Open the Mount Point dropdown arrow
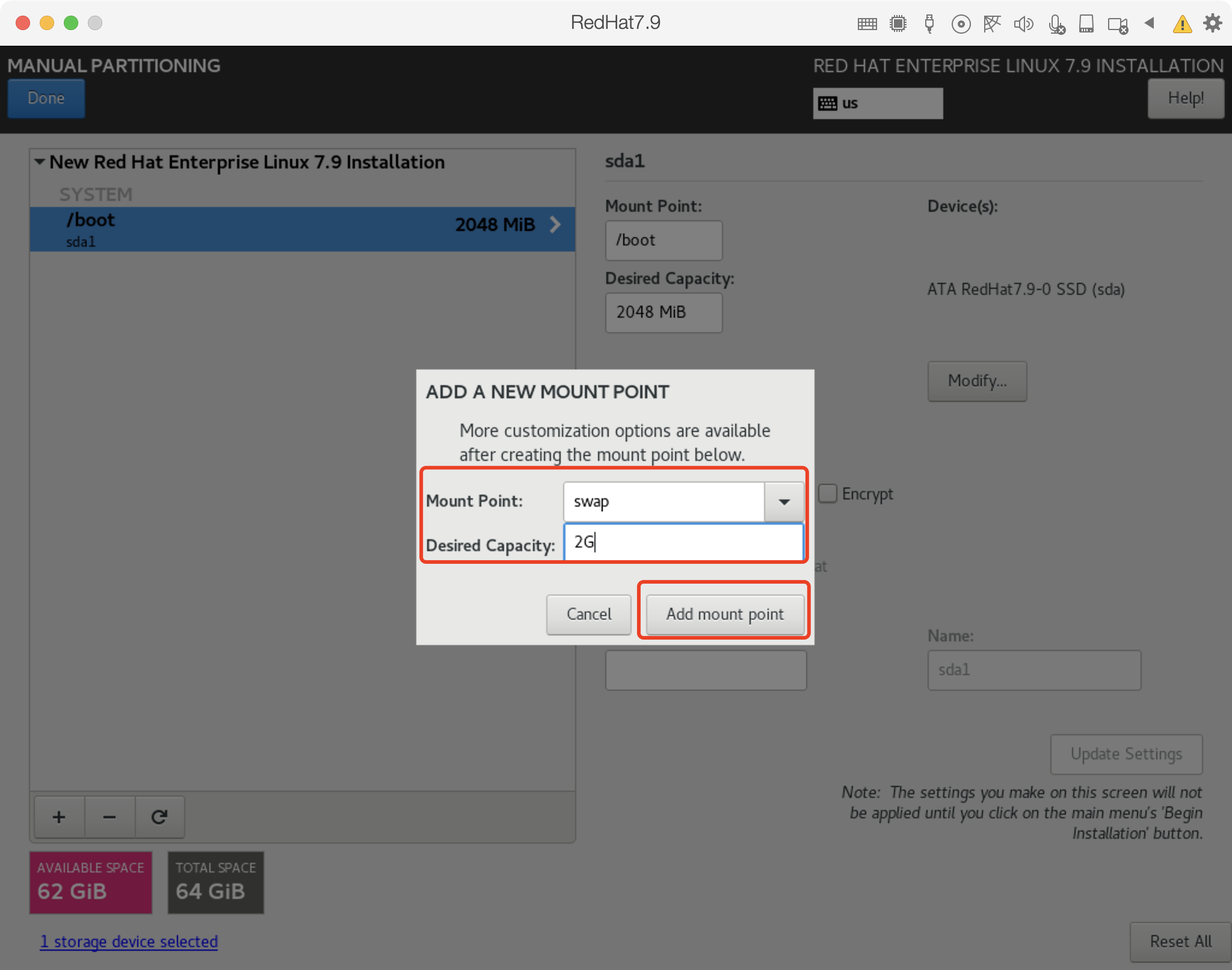The height and width of the screenshot is (970, 1232). point(784,501)
